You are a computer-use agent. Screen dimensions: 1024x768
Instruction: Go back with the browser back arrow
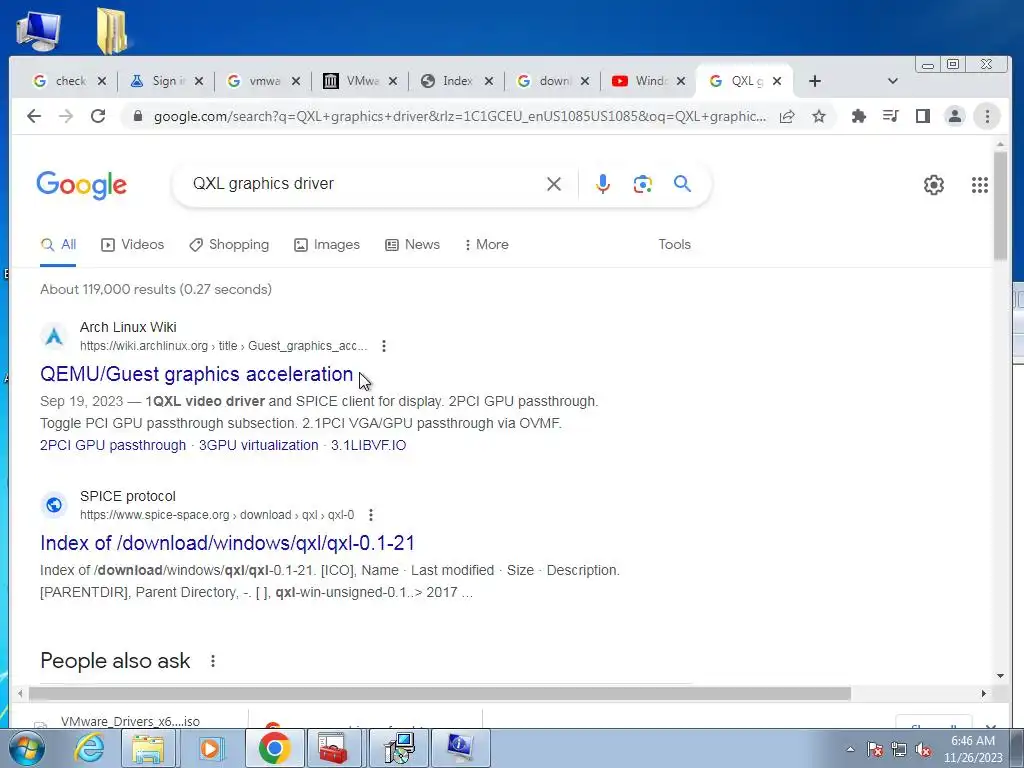tap(34, 116)
